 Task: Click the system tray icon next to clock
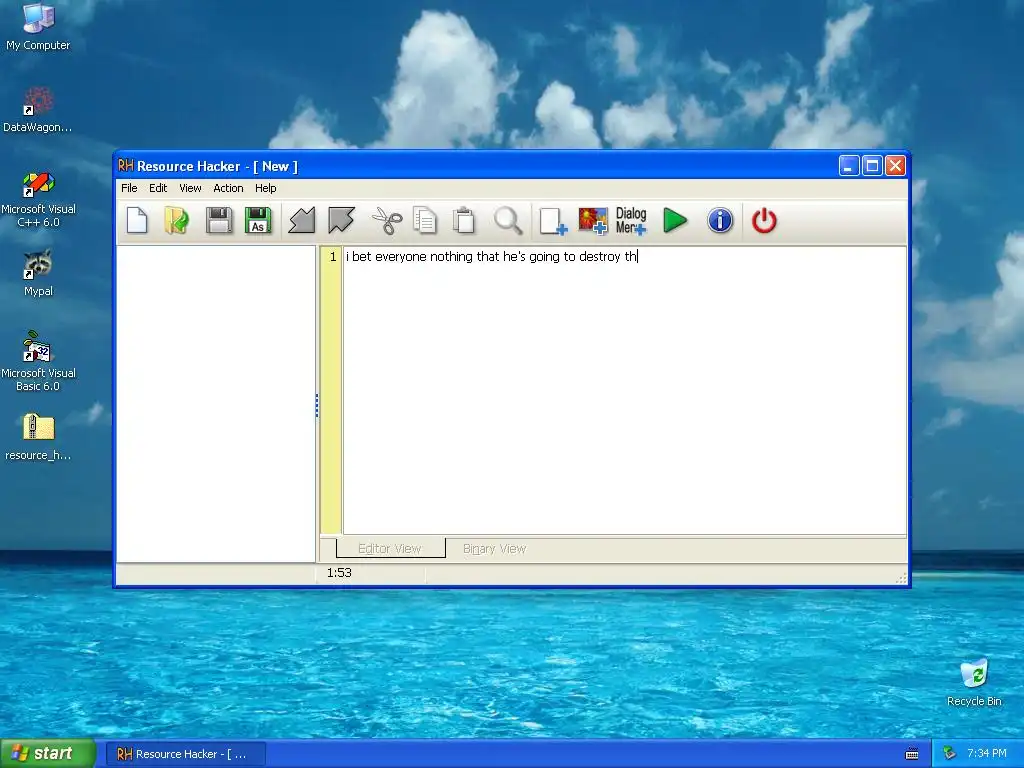pos(949,754)
